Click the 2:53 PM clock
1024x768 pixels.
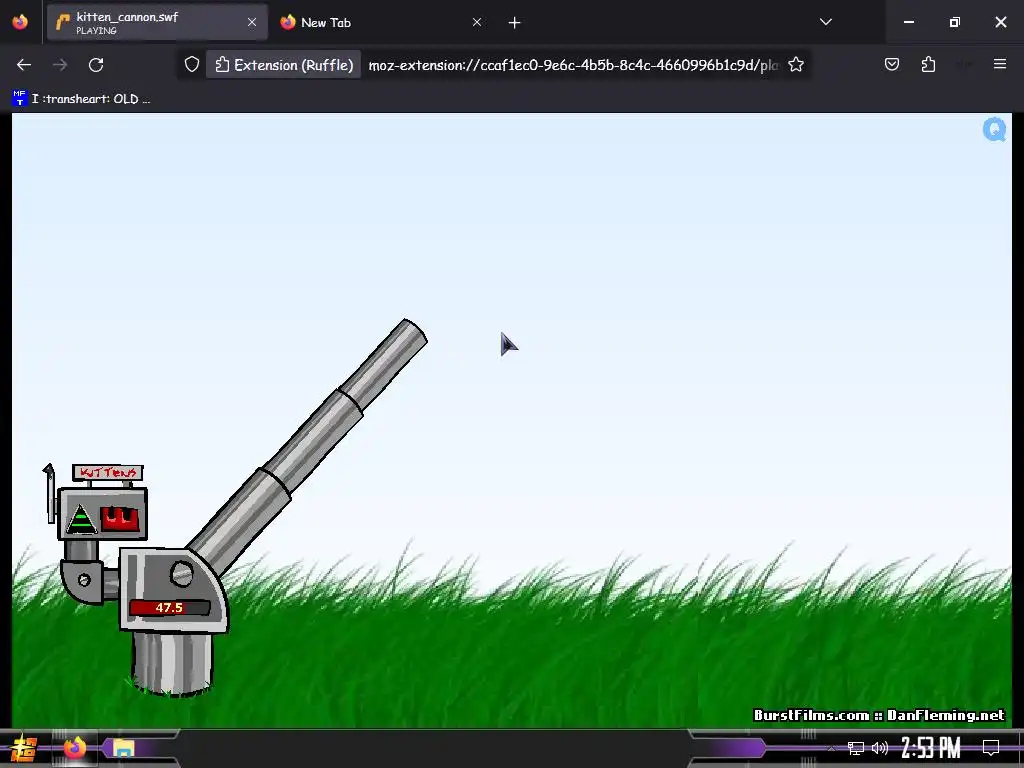(931, 747)
